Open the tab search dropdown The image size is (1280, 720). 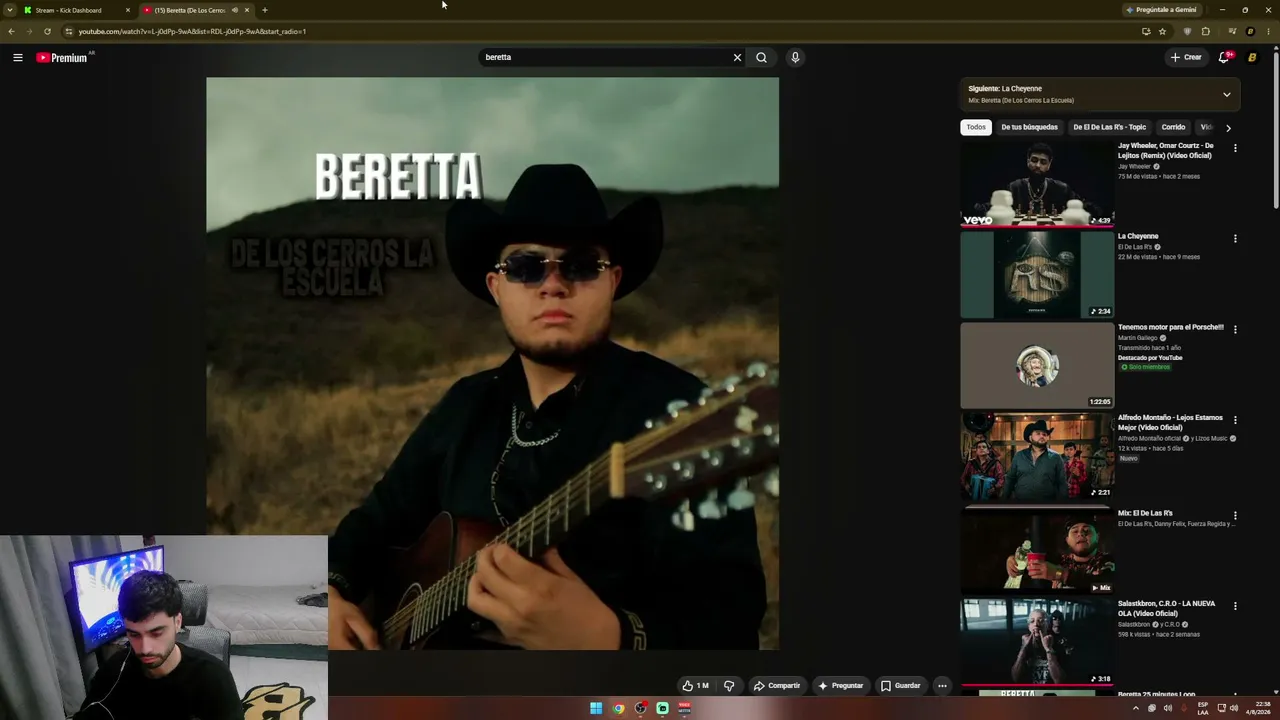coord(10,10)
